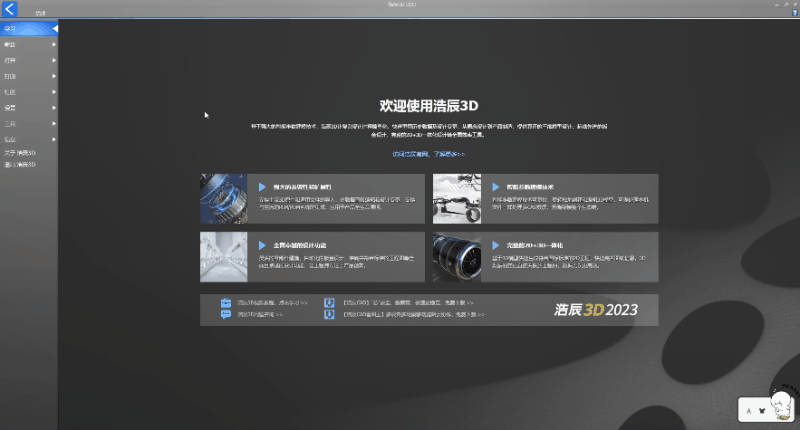Expand the 新建 submenu arrow
Viewport: 800px width, 430px height.
[x=54, y=44]
